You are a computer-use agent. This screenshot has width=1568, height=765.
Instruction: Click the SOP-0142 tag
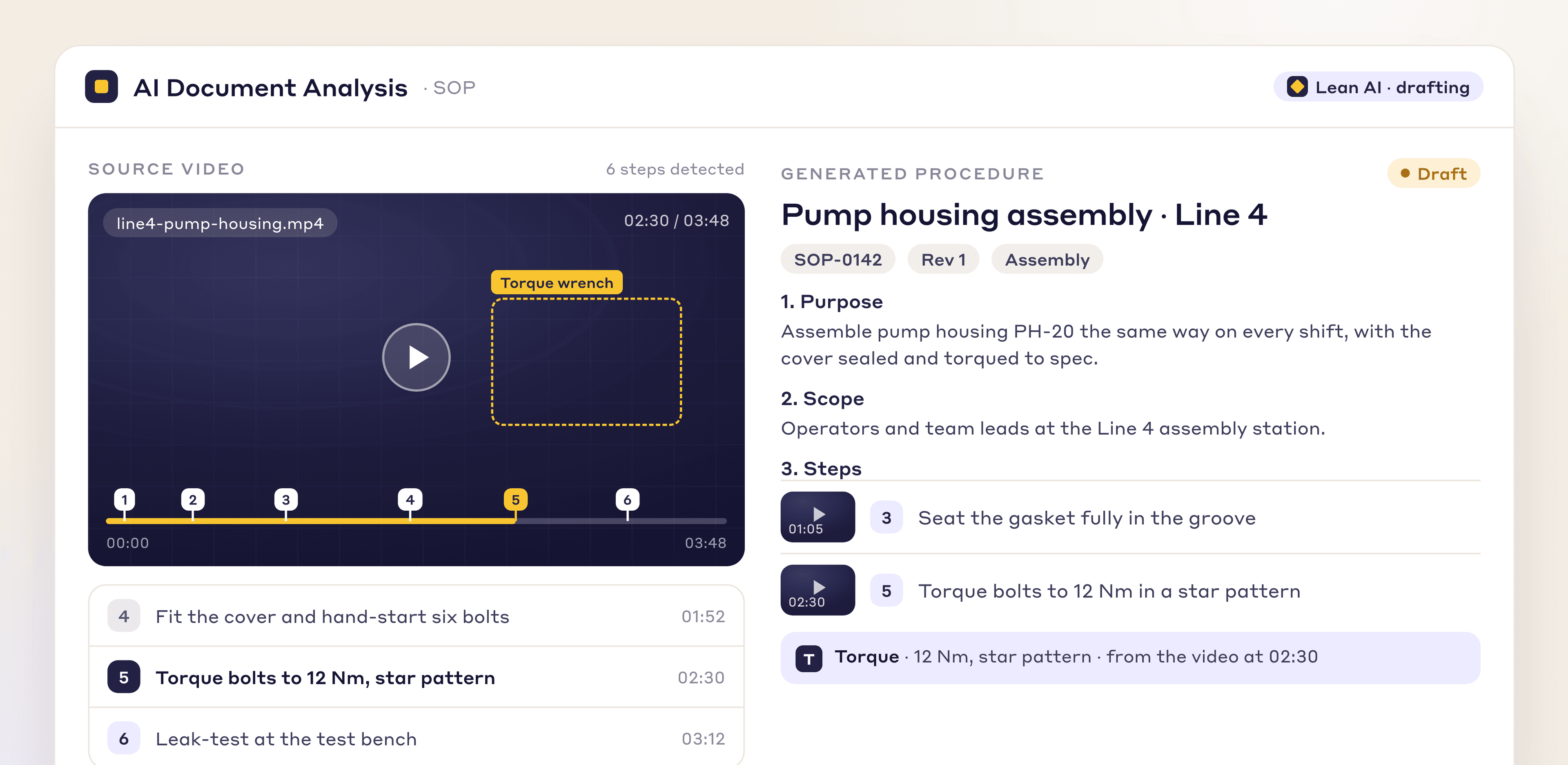coord(837,259)
